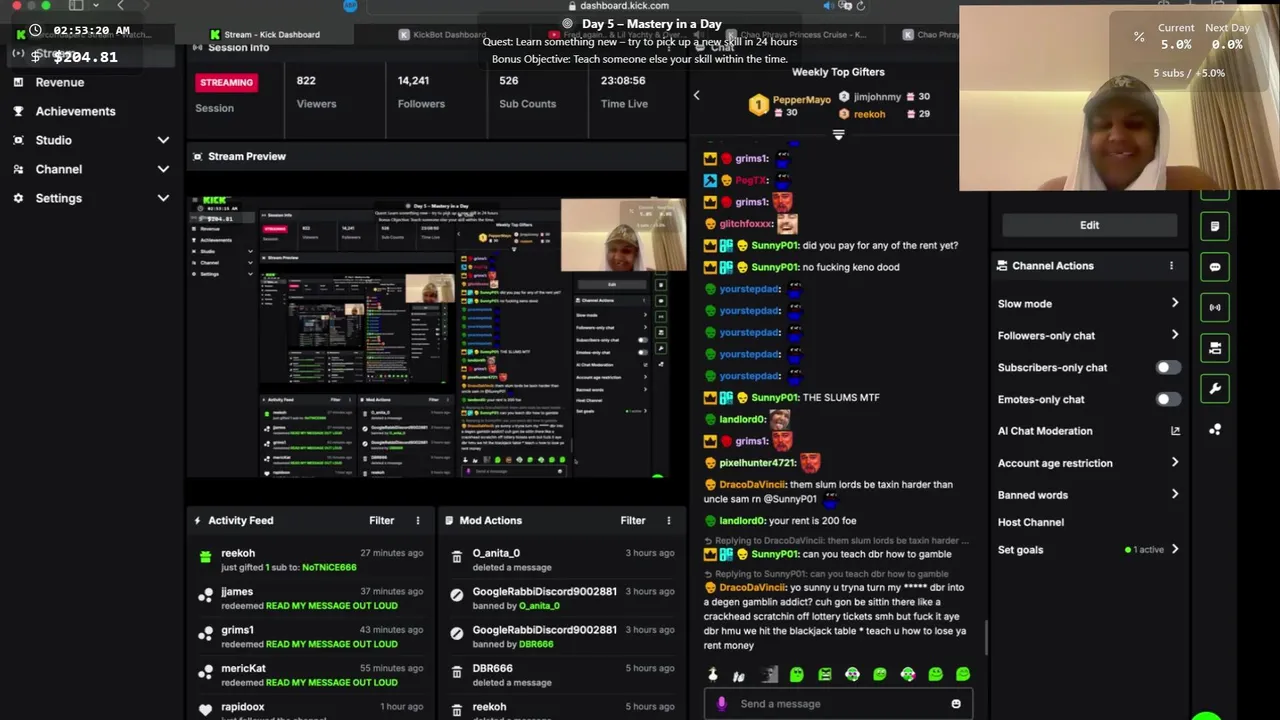
Task: Click reekoh gifted sub activity entry
Action: [x=312, y=560]
